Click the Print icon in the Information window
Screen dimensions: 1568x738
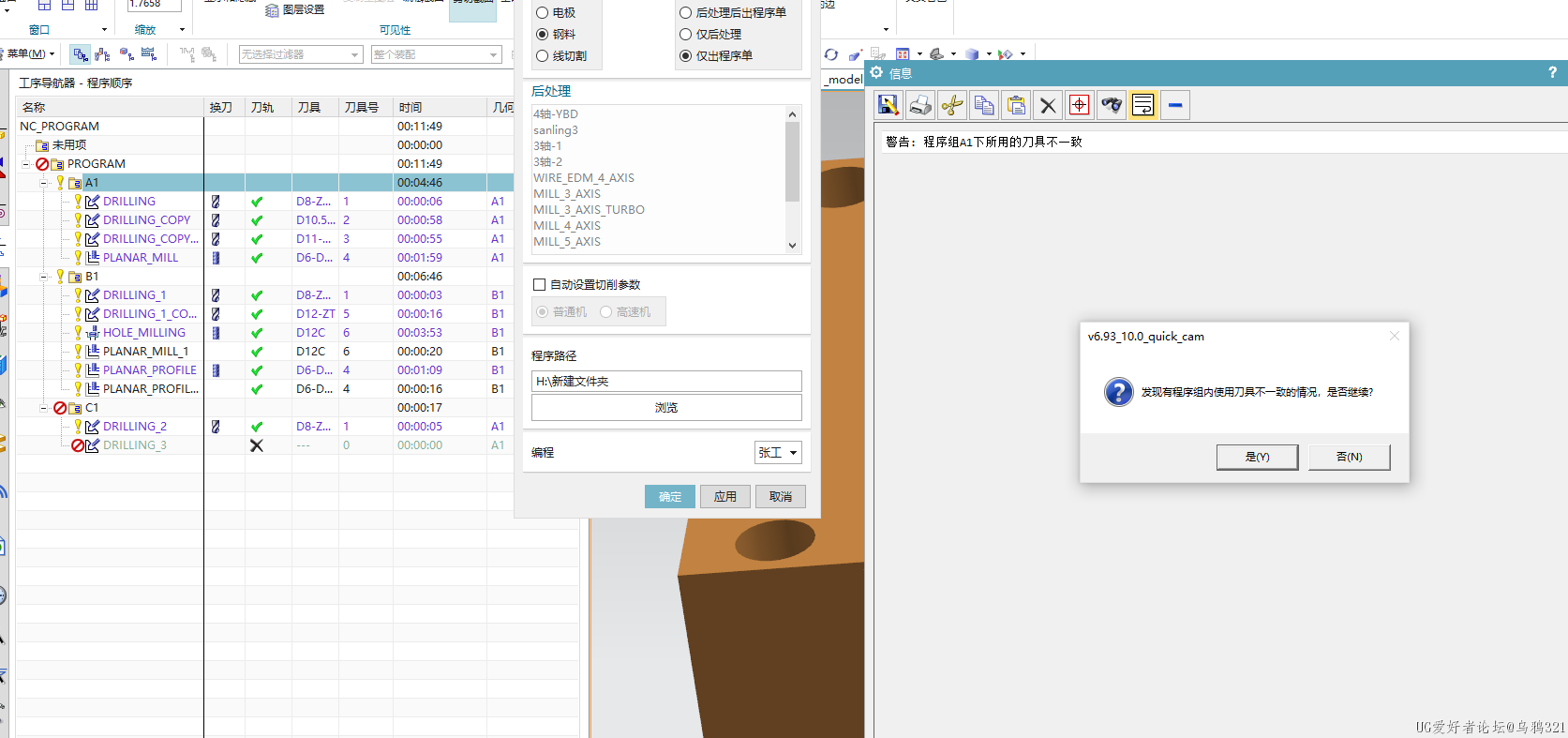pos(920,105)
